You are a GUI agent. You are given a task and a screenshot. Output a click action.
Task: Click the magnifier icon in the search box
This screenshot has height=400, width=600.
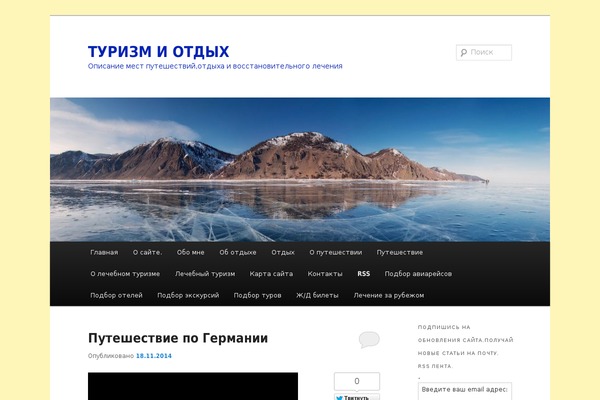click(x=464, y=52)
